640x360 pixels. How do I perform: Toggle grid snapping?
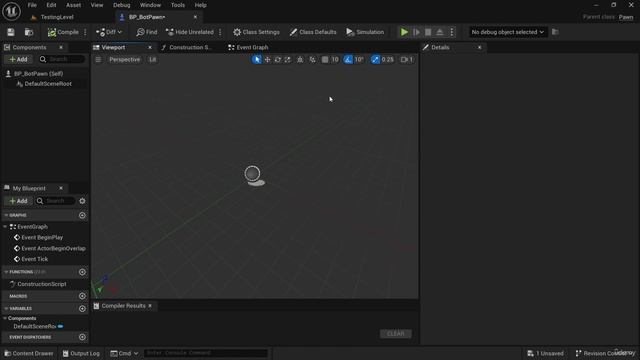tap(325, 60)
